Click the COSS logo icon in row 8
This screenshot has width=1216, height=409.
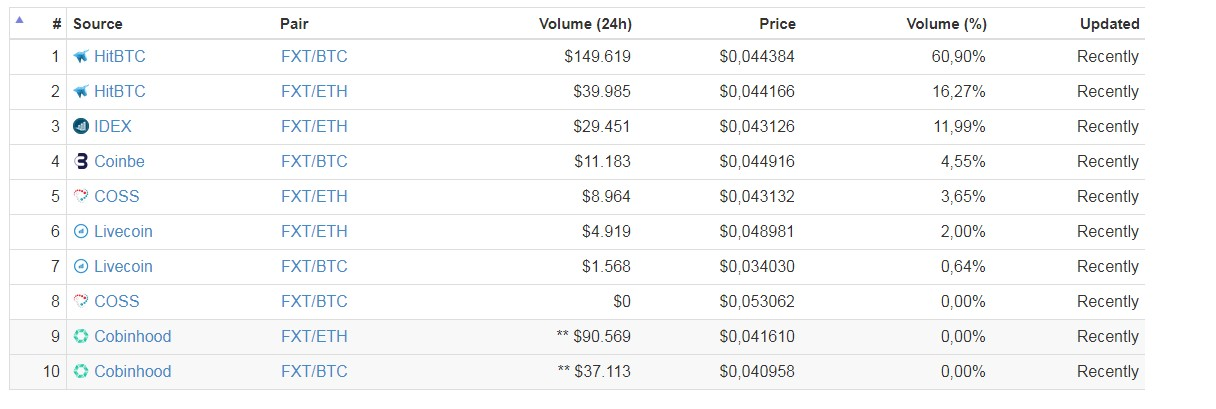[81, 302]
